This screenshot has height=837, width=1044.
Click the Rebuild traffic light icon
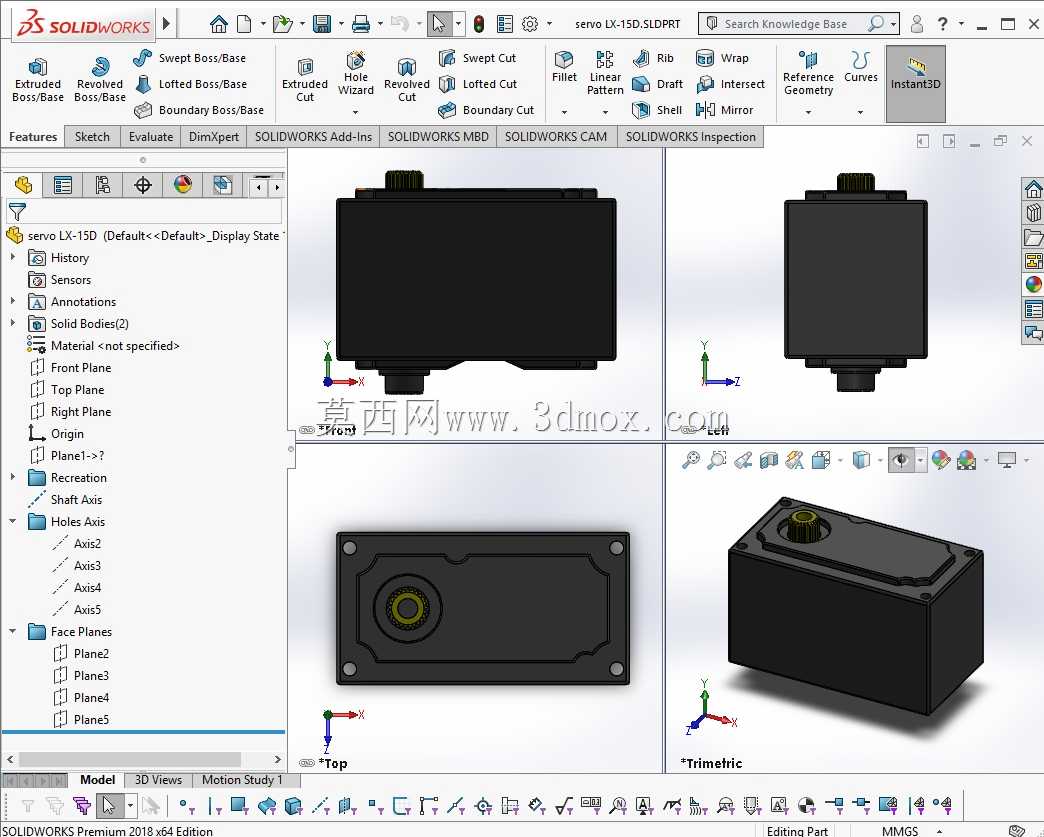point(479,25)
